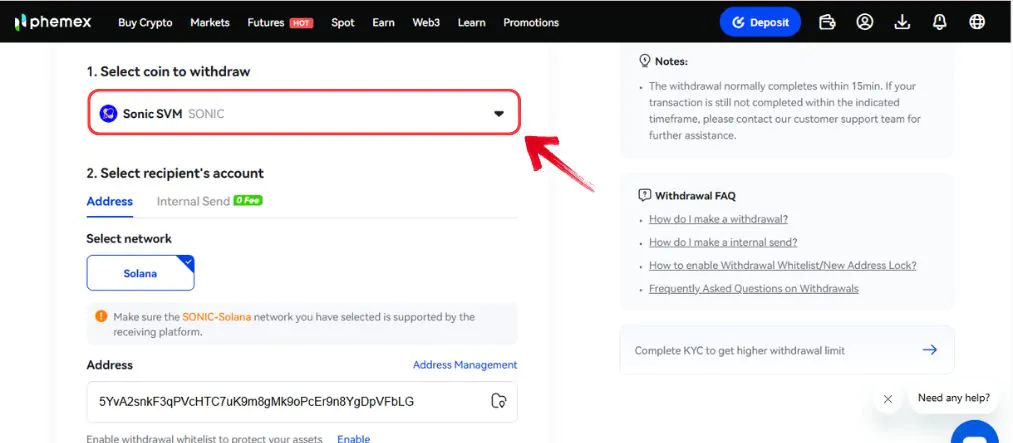Open 'How do I make a withdrawal?'
This screenshot has width=1013, height=443.
718,219
